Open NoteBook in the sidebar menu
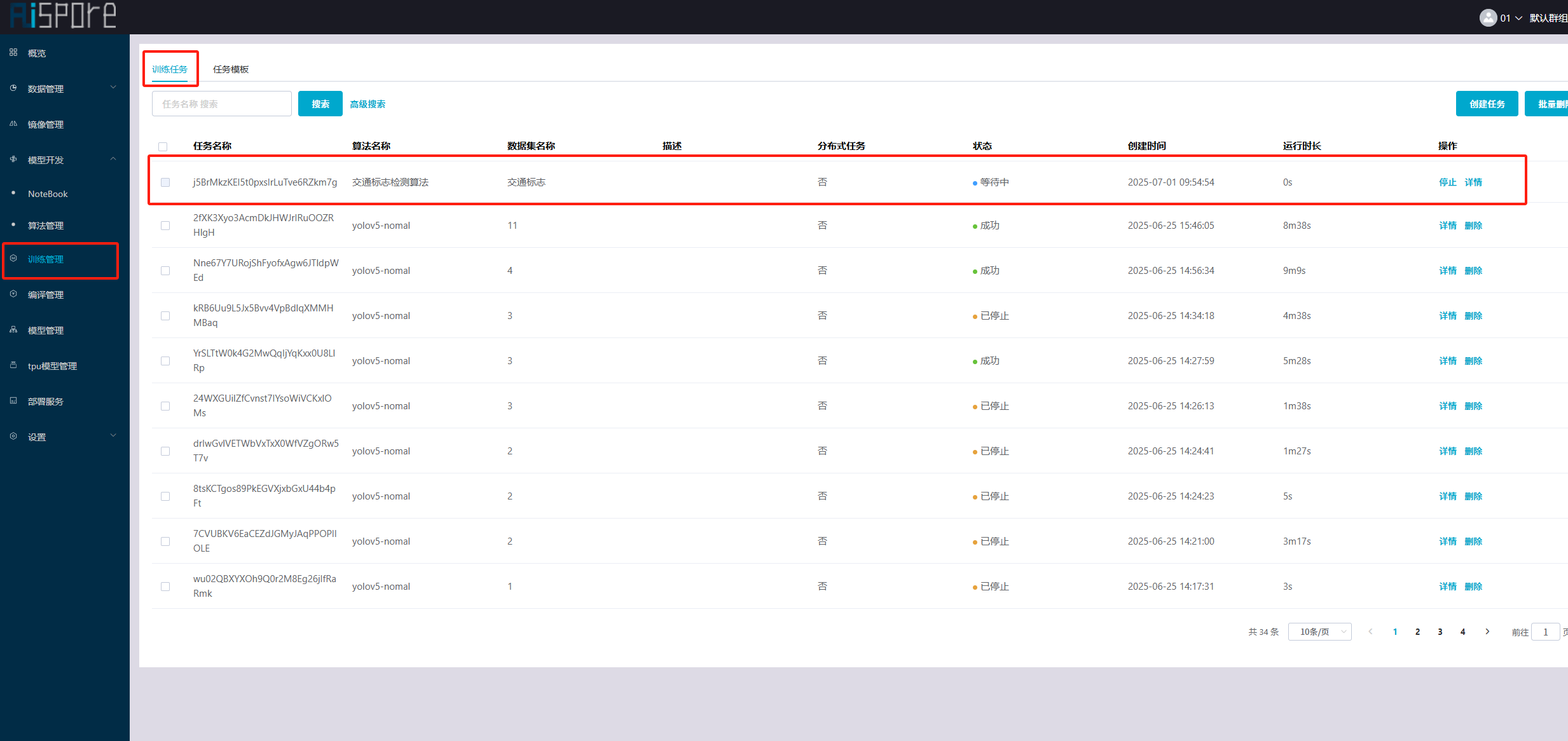This screenshot has width=1568, height=741. pyautogui.click(x=48, y=194)
